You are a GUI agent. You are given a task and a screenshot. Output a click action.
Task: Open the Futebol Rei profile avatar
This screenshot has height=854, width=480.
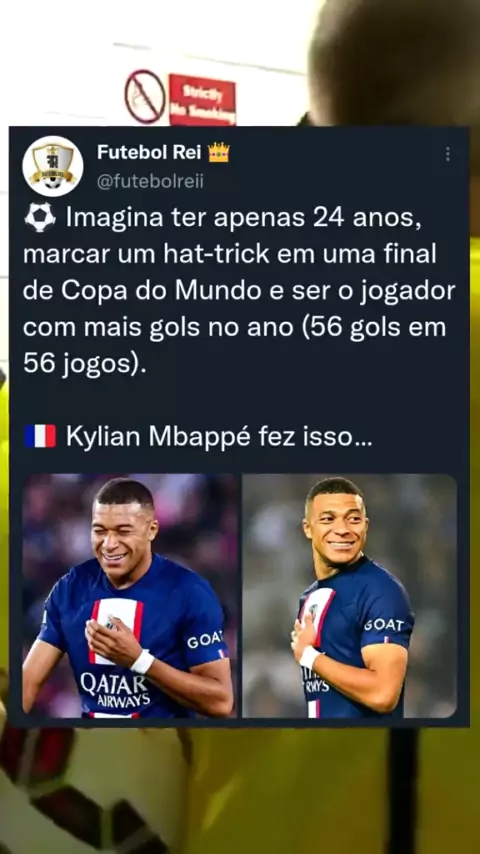pyautogui.click(x=53, y=166)
